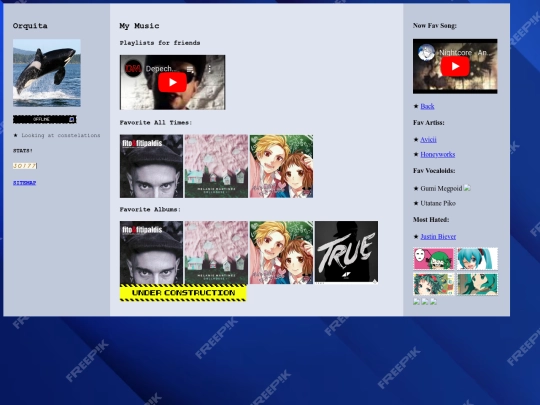Click the first broken image icon below stamps
The image size is (540, 405).
pos(416,302)
